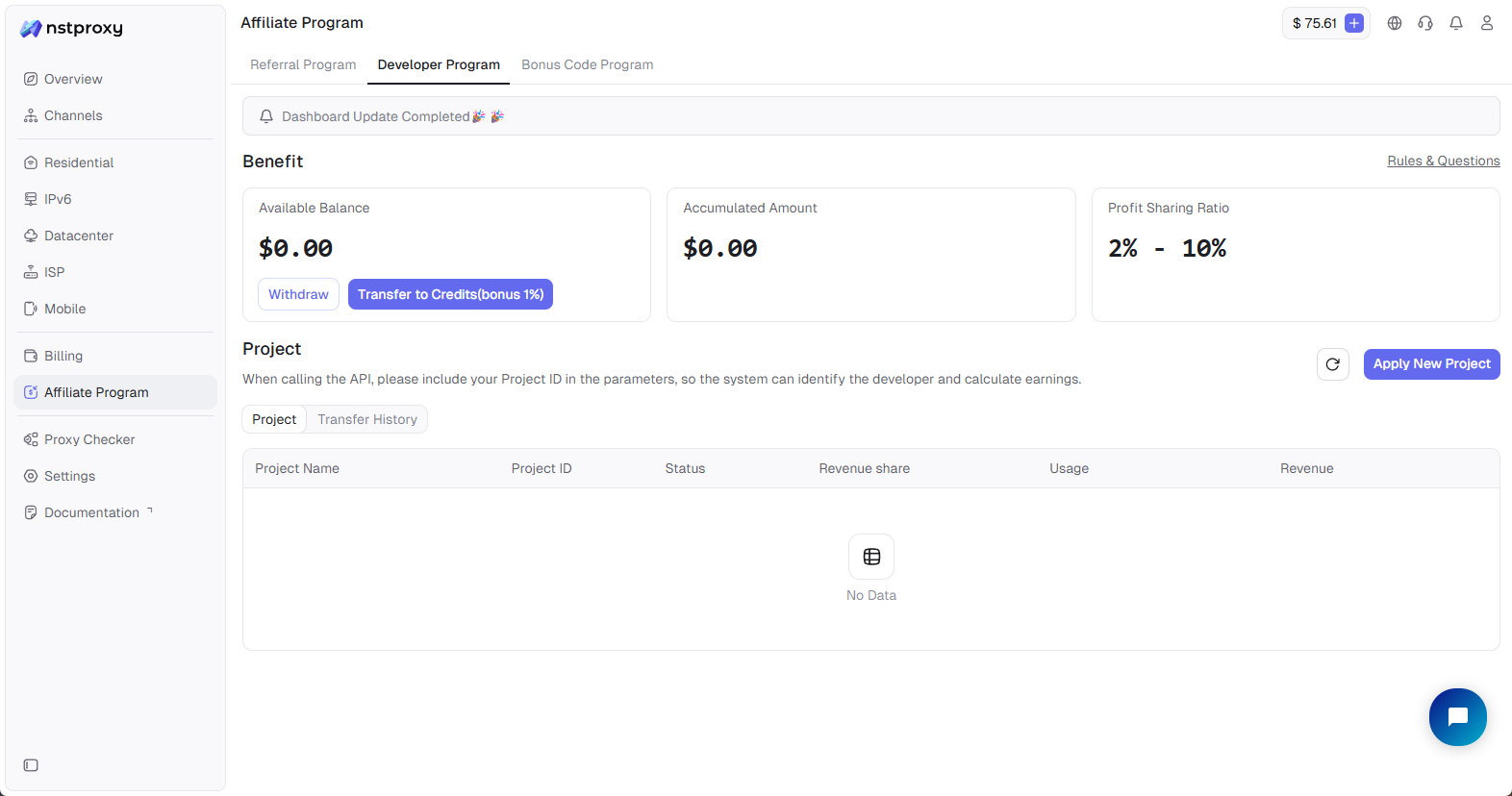
Task: Click the refresh projects icon
Action: tap(1332, 364)
